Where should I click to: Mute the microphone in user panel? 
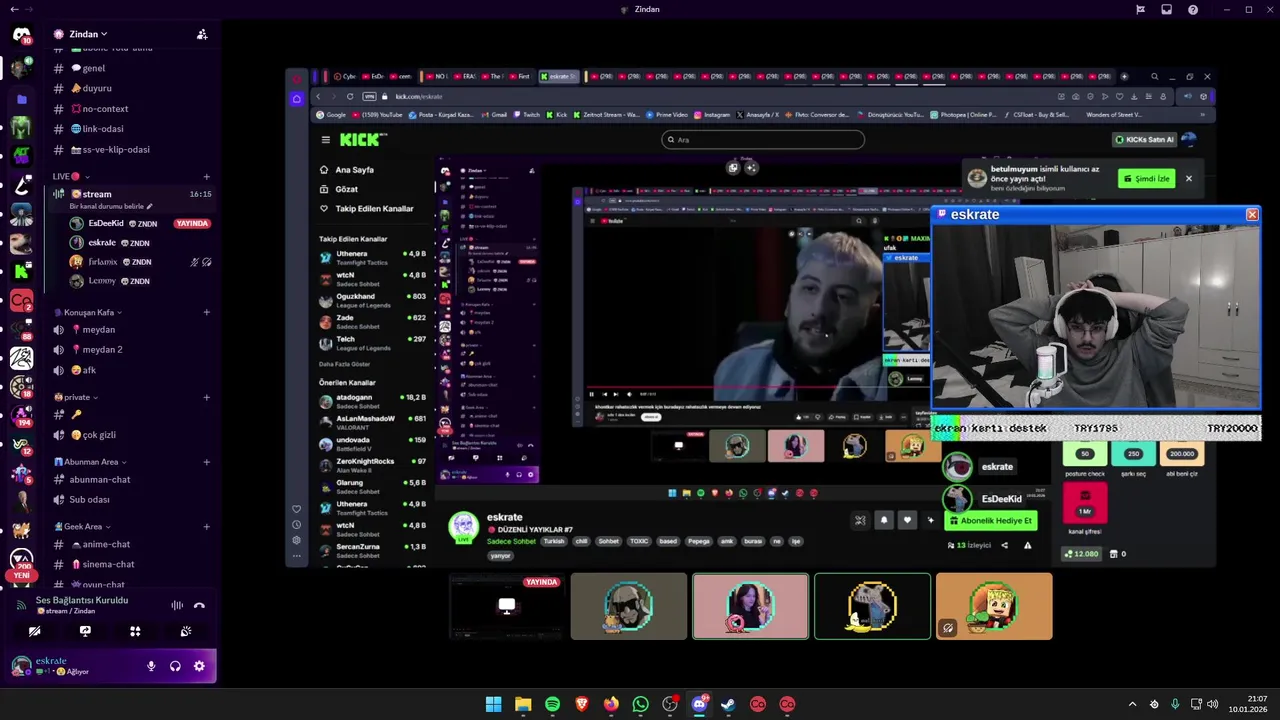coord(151,666)
